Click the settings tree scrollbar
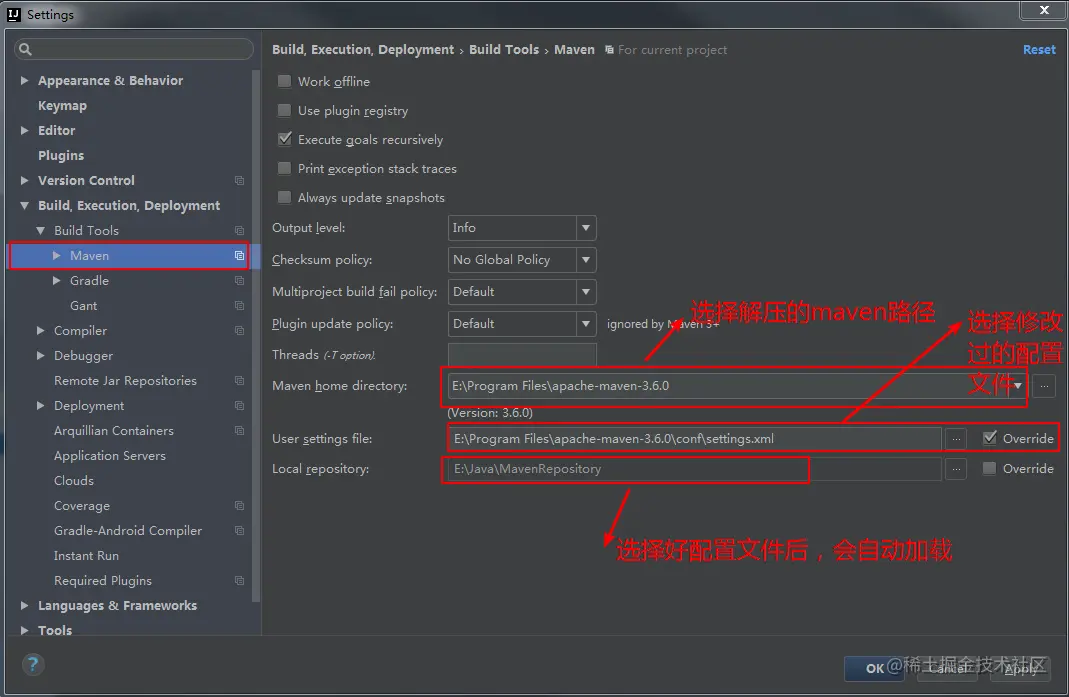The height and width of the screenshot is (697, 1069). (x=256, y=336)
